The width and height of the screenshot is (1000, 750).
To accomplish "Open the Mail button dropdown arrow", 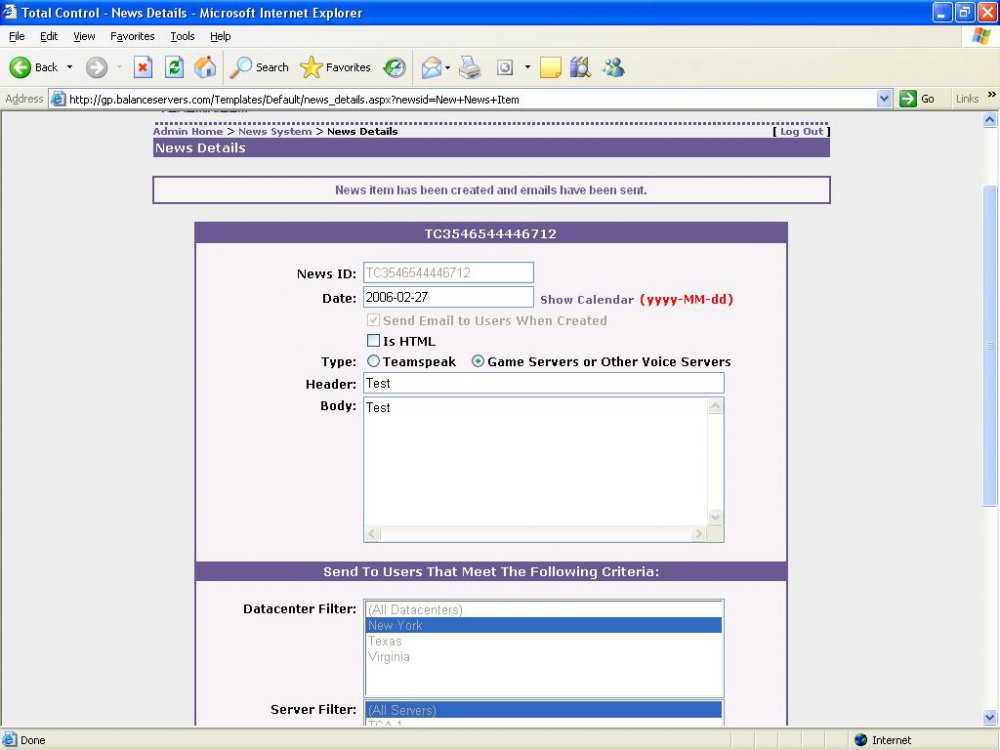I will [448, 67].
